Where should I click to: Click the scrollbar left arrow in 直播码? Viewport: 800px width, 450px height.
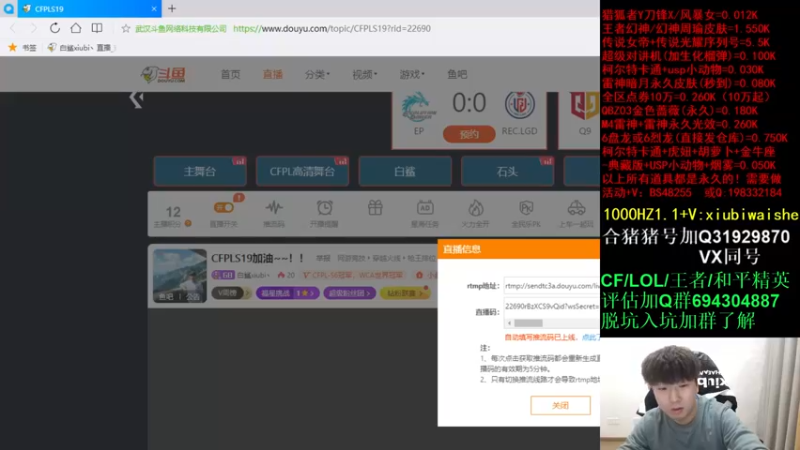509,323
